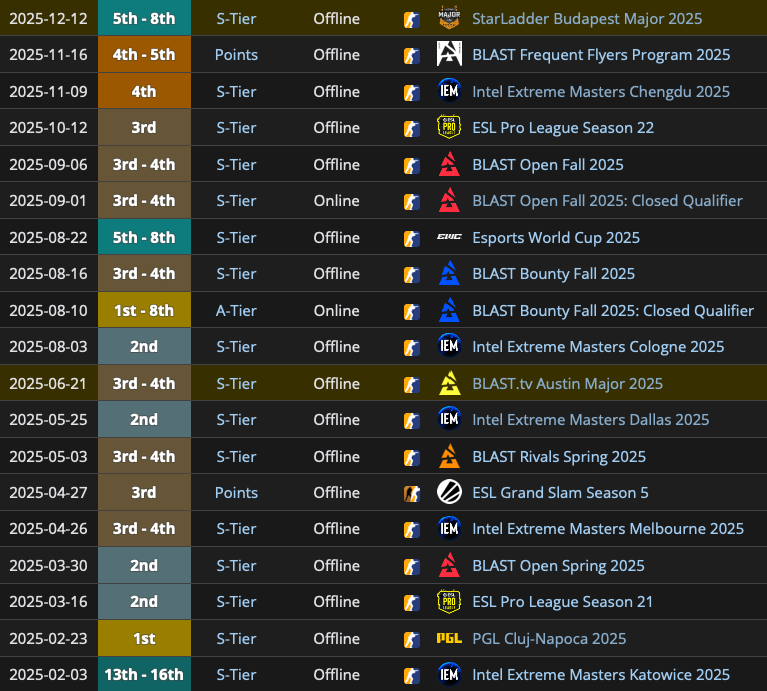Click the orange BLAST Rivals Spring logo

click(x=449, y=456)
